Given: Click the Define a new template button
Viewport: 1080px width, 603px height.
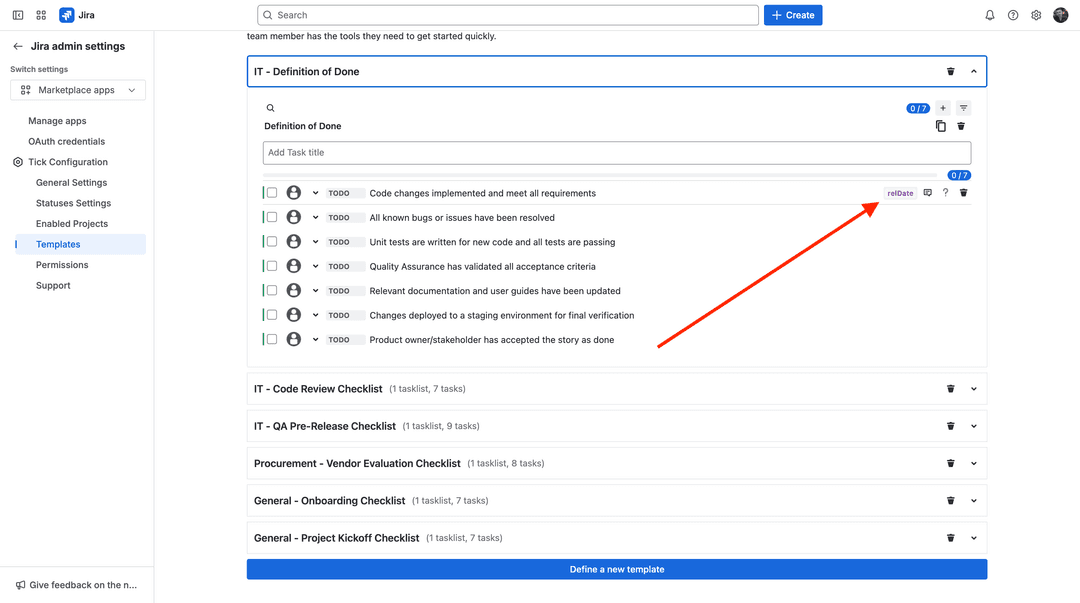Looking at the screenshot, I should coord(616,568).
